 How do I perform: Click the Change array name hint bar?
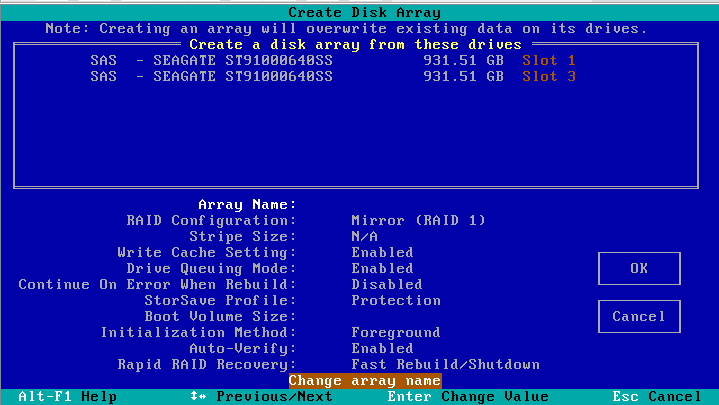[364, 380]
